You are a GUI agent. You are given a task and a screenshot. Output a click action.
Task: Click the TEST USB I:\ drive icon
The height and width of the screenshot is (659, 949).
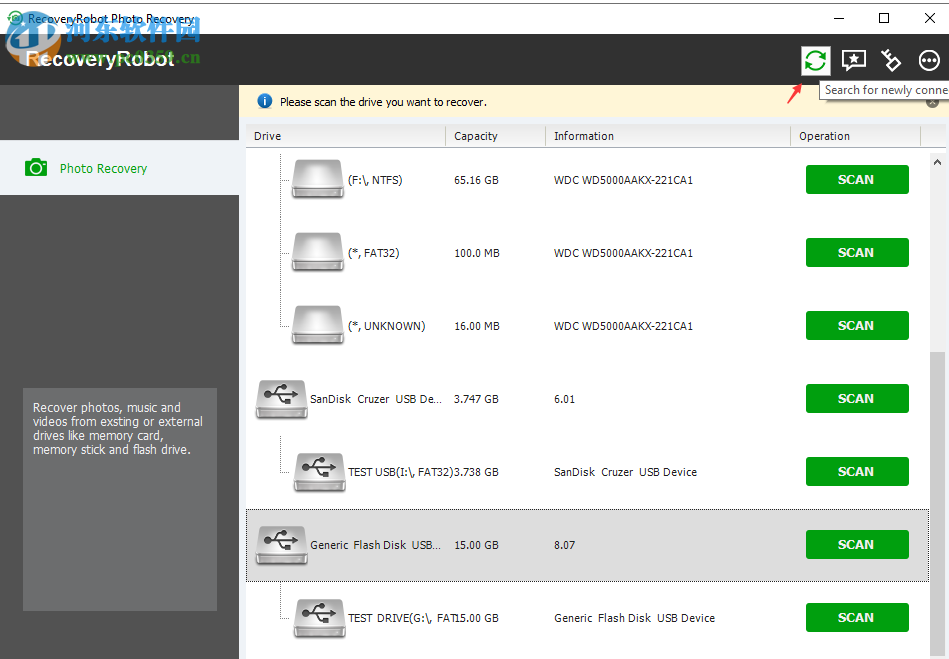click(x=320, y=472)
